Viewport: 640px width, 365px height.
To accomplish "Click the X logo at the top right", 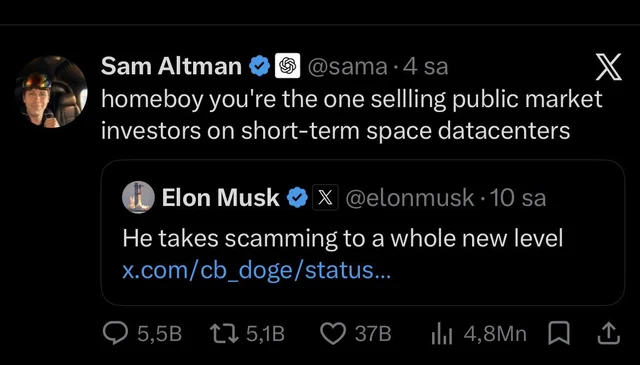I will 609,67.
